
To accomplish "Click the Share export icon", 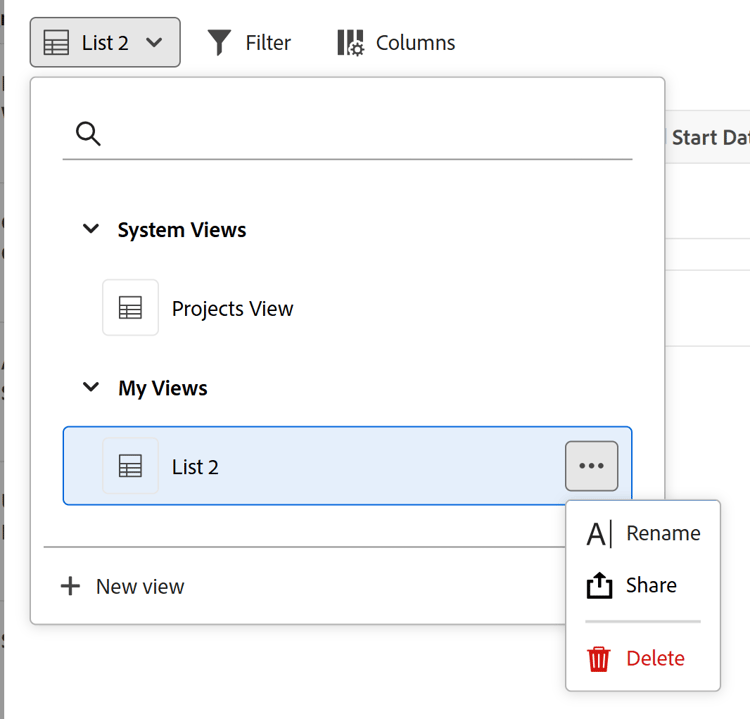I will pos(599,585).
